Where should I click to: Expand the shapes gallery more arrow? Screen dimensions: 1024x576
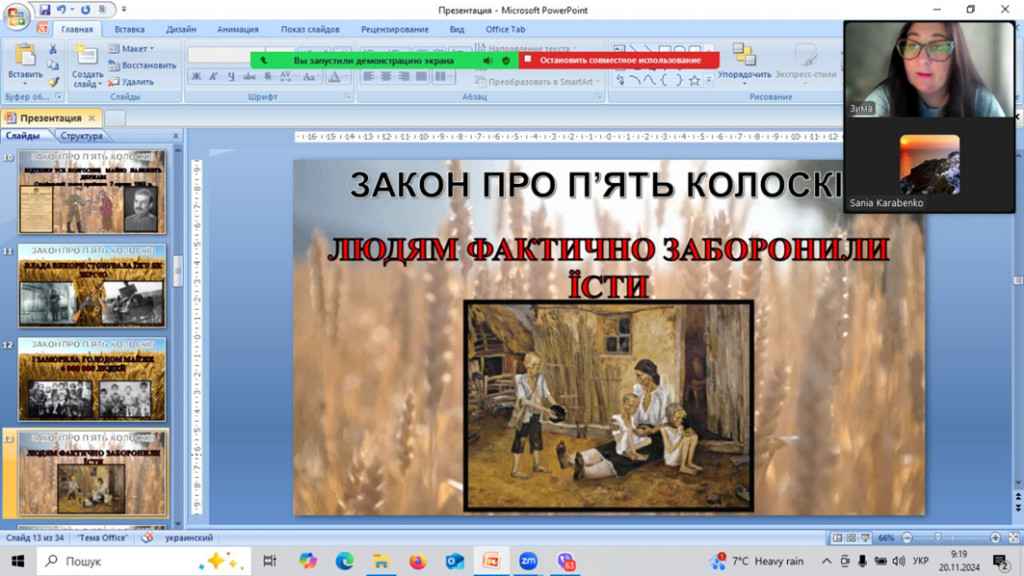[x=709, y=81]
